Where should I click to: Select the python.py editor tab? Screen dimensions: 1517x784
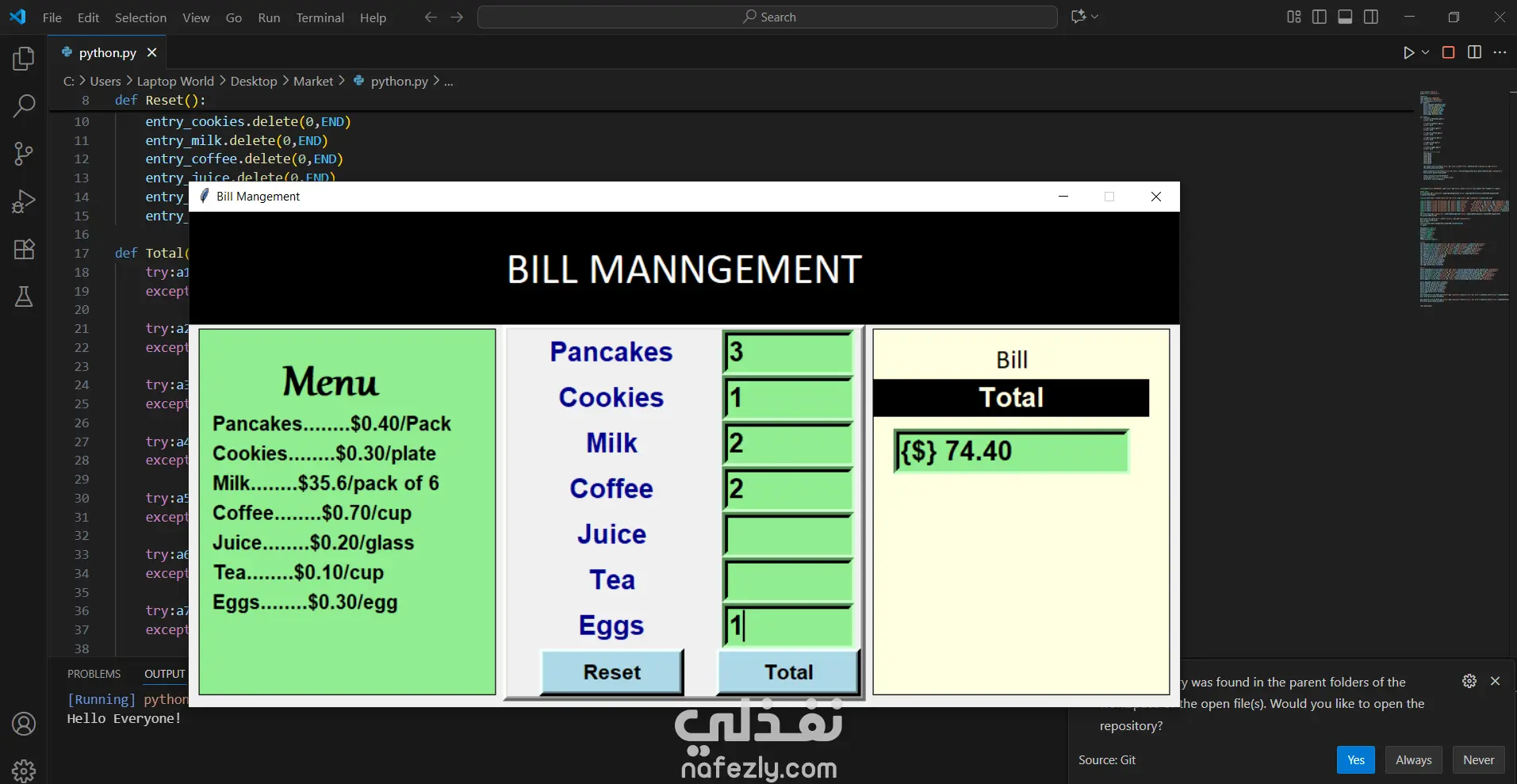pos(108,52)
